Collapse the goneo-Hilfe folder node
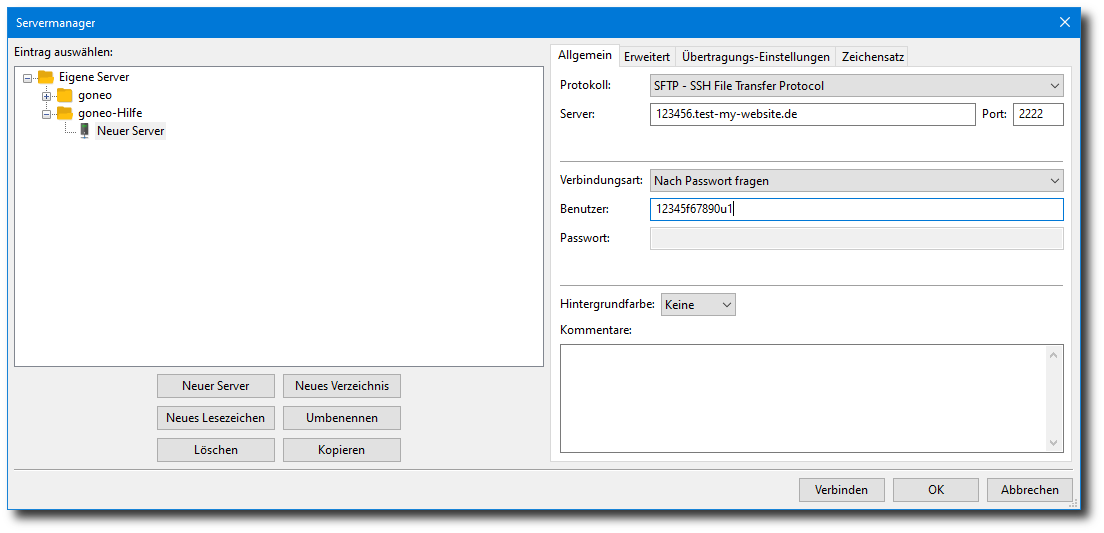 click(x=46, y=114)
